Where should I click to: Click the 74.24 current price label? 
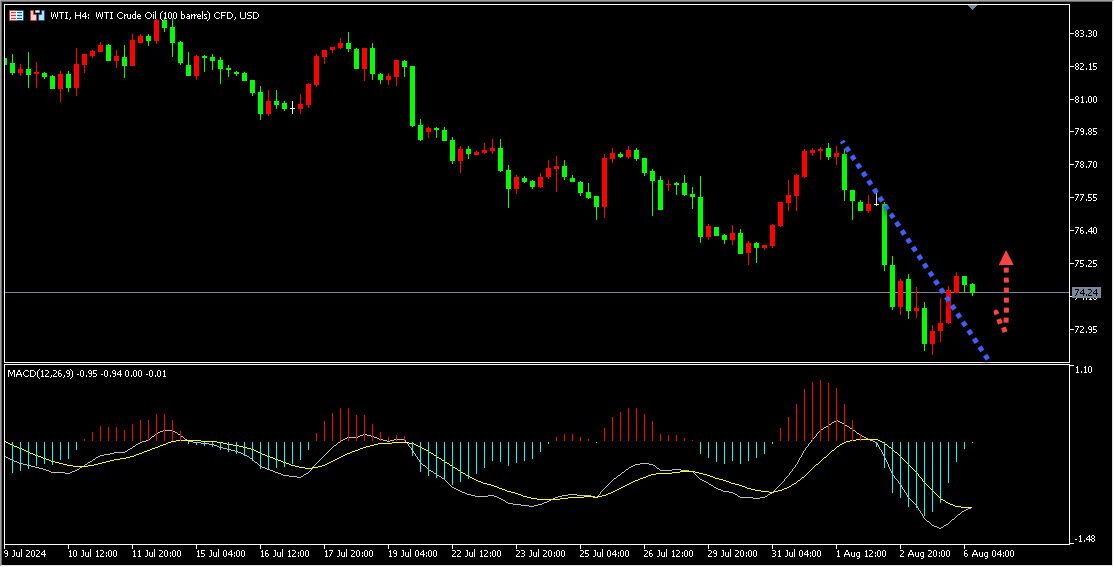[x=1085, y=293]
